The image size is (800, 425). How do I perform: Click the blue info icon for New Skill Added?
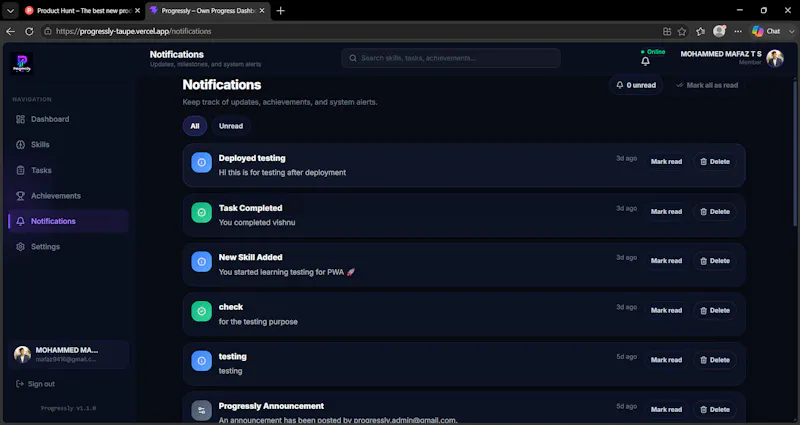(202, 262)
